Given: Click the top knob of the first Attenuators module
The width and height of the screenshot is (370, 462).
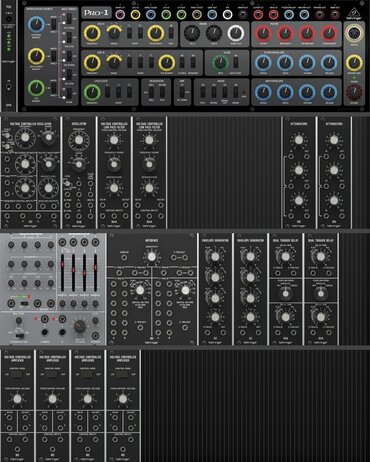Looking at the screenshot, I should [299, 140].
